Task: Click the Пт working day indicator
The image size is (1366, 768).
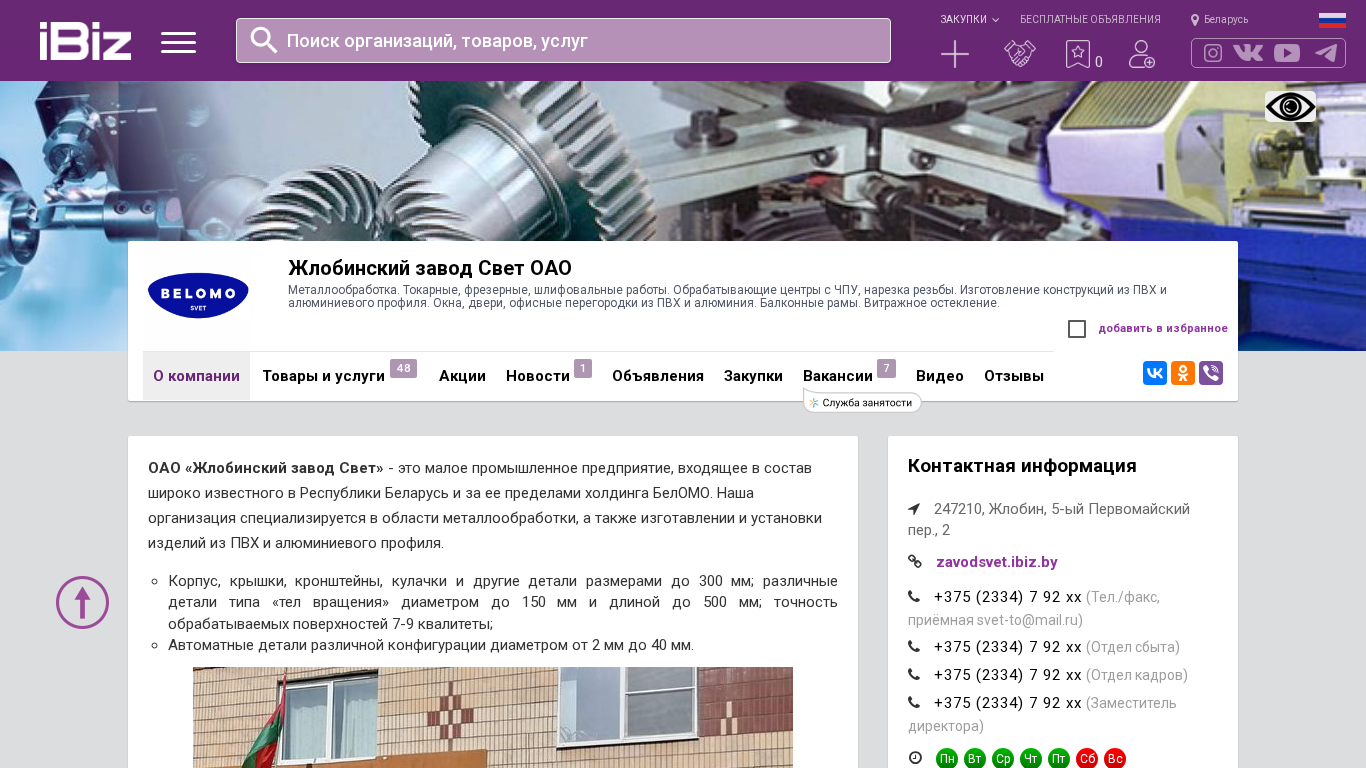Action: [1059, 759]
